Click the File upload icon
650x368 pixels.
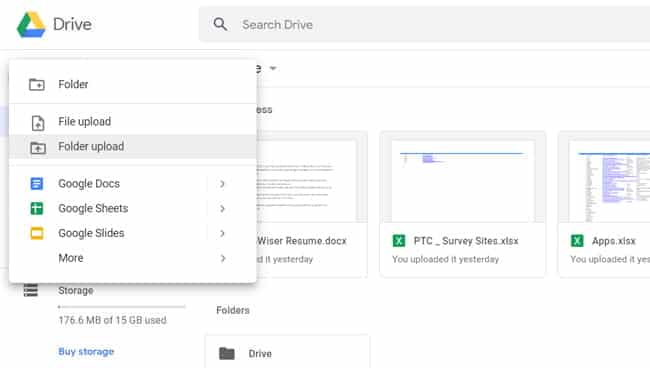coord(38,123)
